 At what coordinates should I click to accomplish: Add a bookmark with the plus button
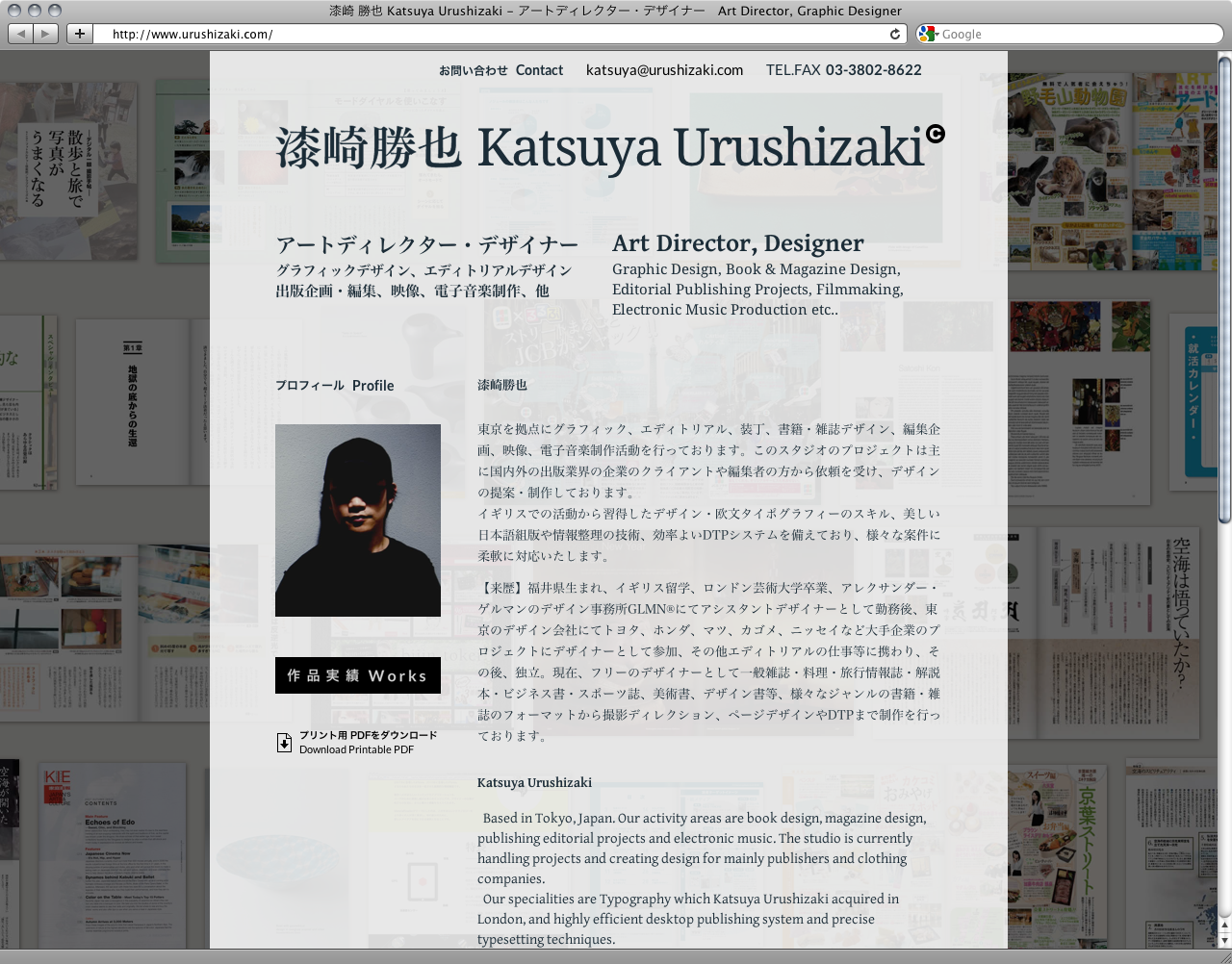coord(80,34)
